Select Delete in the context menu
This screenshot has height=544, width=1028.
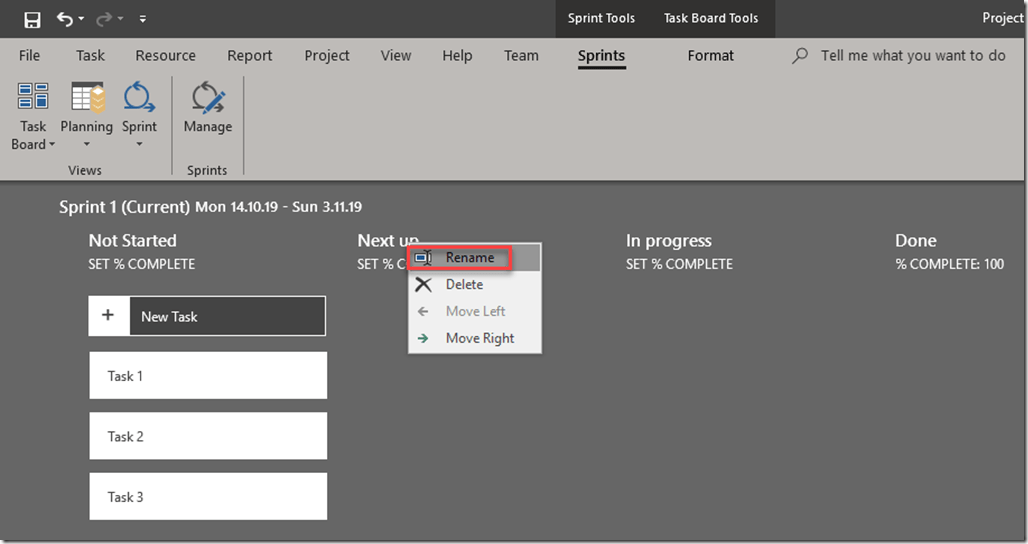coord(464,284)
